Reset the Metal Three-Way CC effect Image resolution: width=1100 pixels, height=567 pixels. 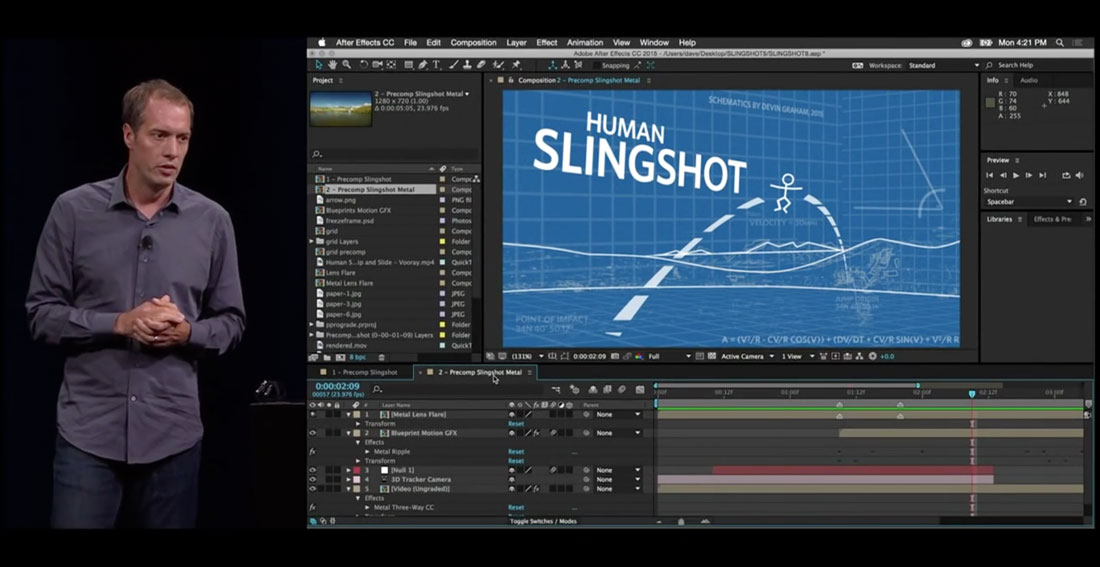click(x=516, y=507)
